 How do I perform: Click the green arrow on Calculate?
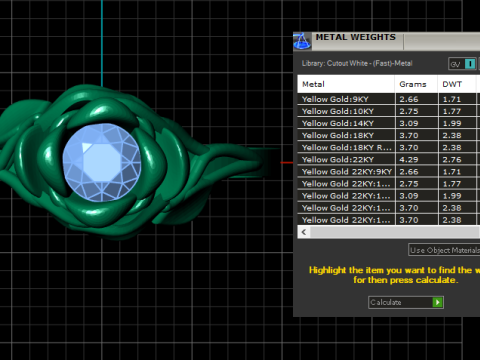pos(437,302)
